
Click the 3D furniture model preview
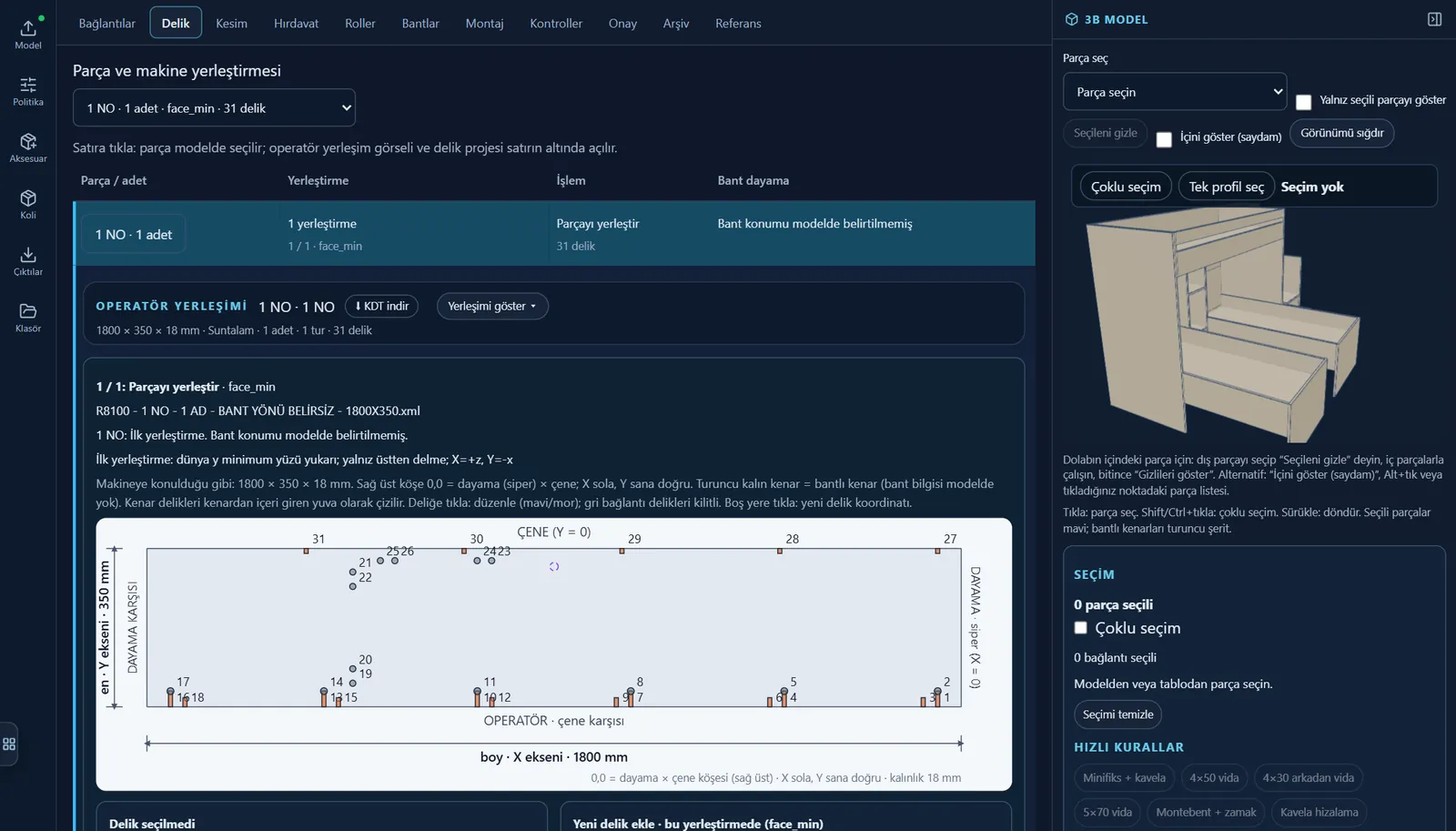pos(1224,324)
